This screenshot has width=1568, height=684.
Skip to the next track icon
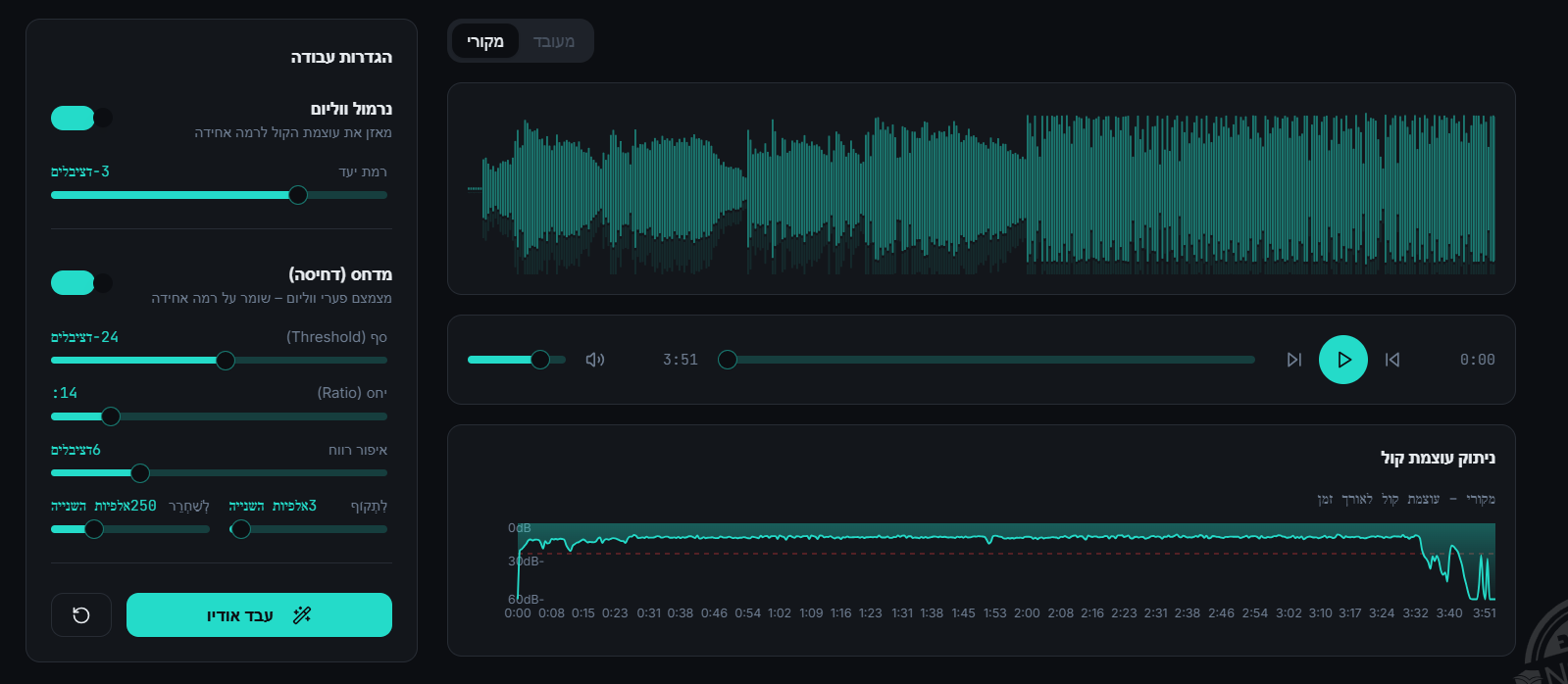pos(1293,360)
